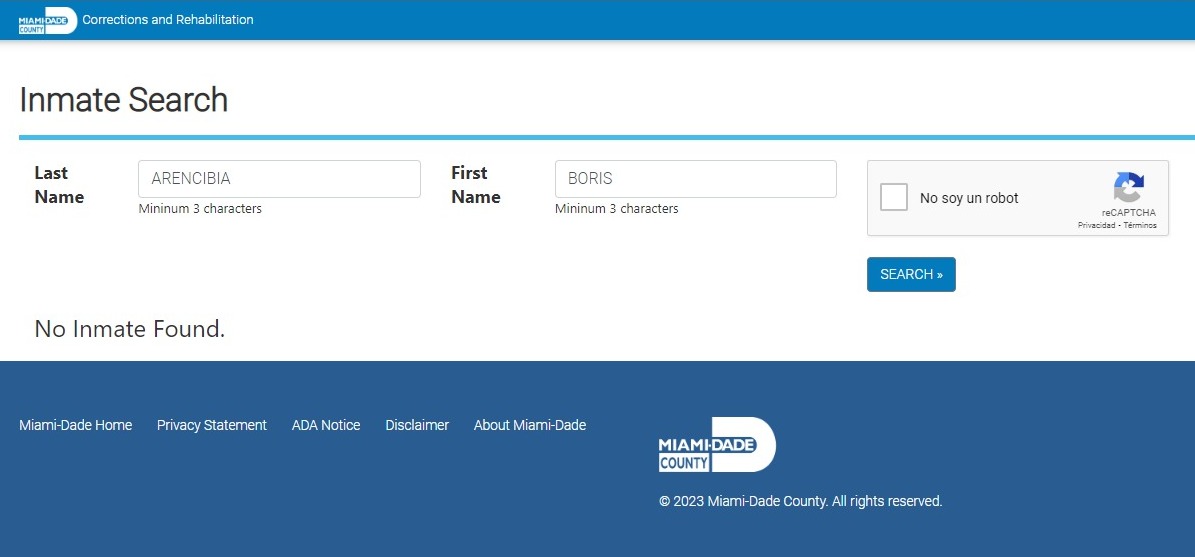
Task: Open the ADA Notice link
Action: [x=326, y=425]
